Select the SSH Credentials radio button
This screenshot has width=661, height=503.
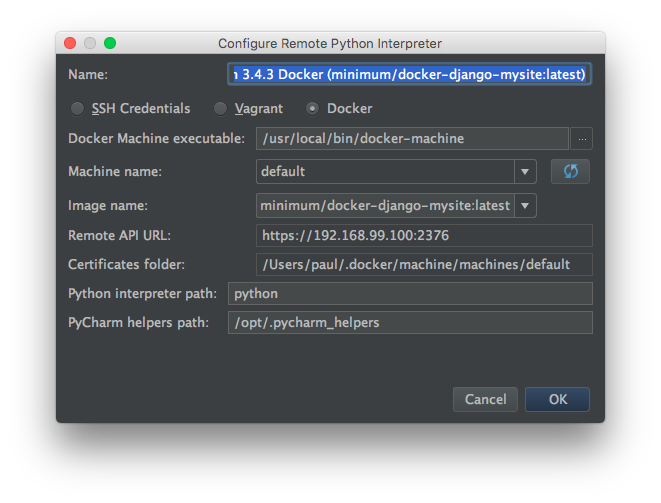[77, 109]
